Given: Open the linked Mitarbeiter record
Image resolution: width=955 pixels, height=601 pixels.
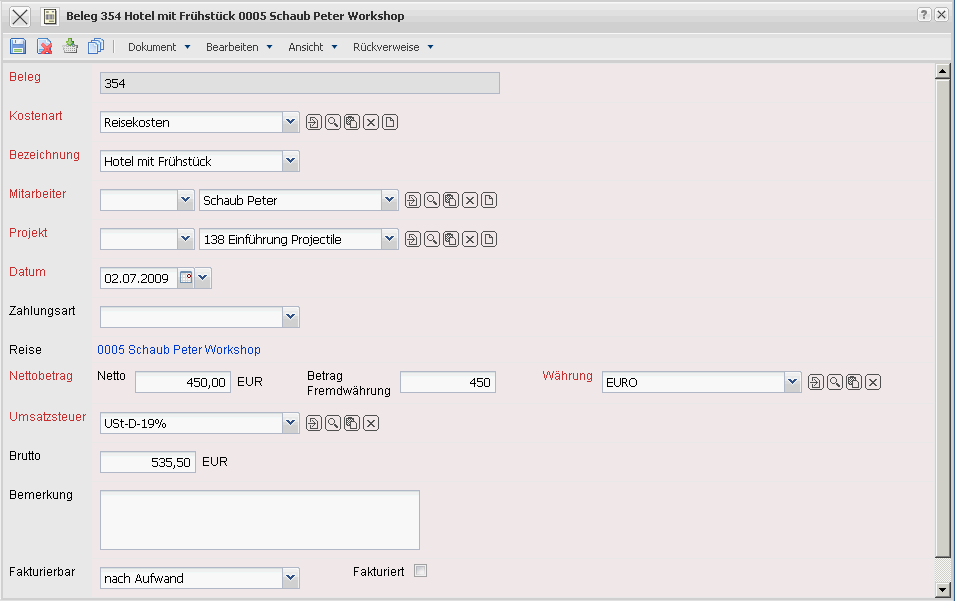Looking at the screenshot, I should pyautogui.click(x=413, y=200).
